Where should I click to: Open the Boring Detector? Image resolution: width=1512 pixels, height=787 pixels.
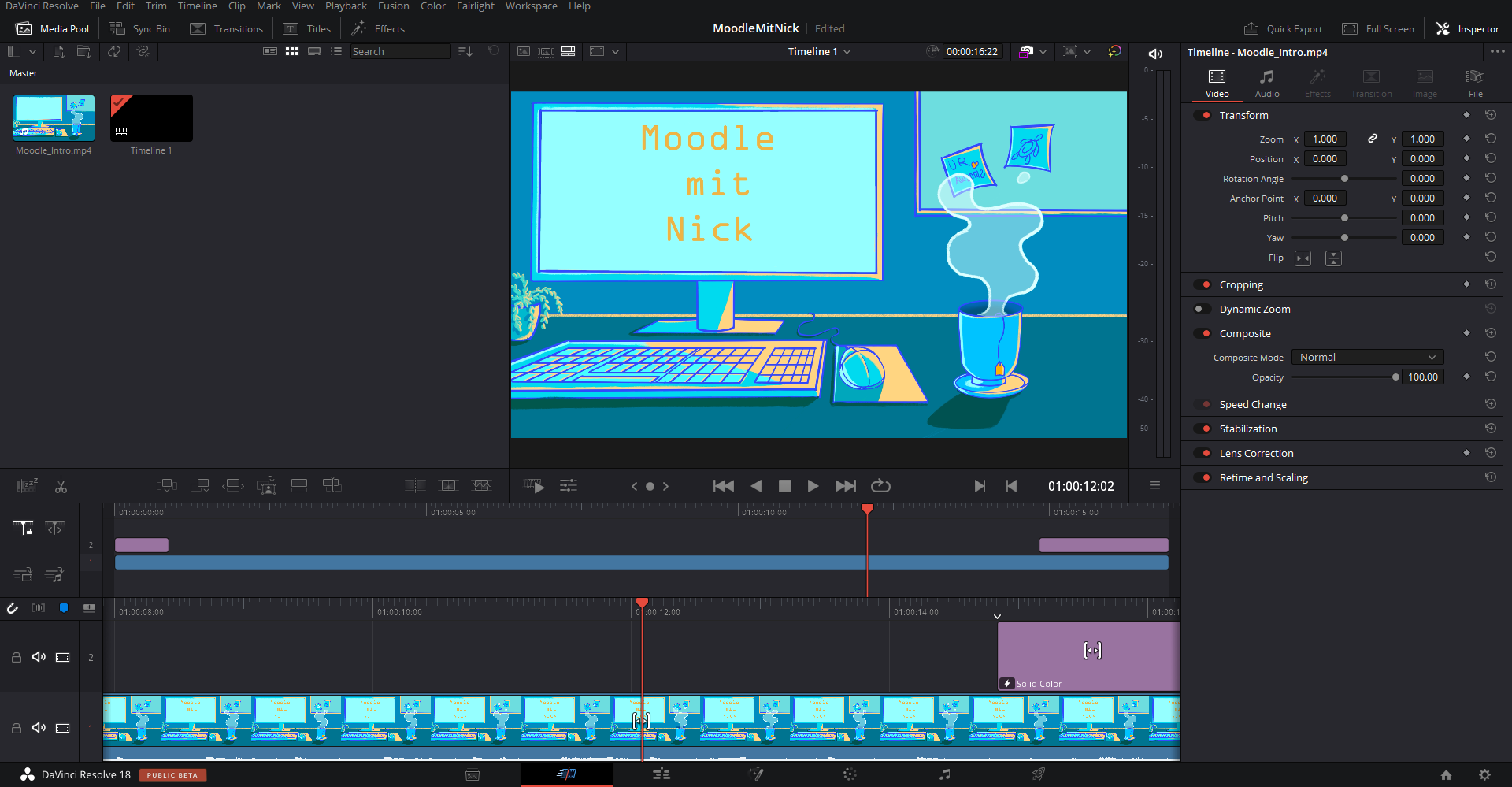(x=26, y=485)
